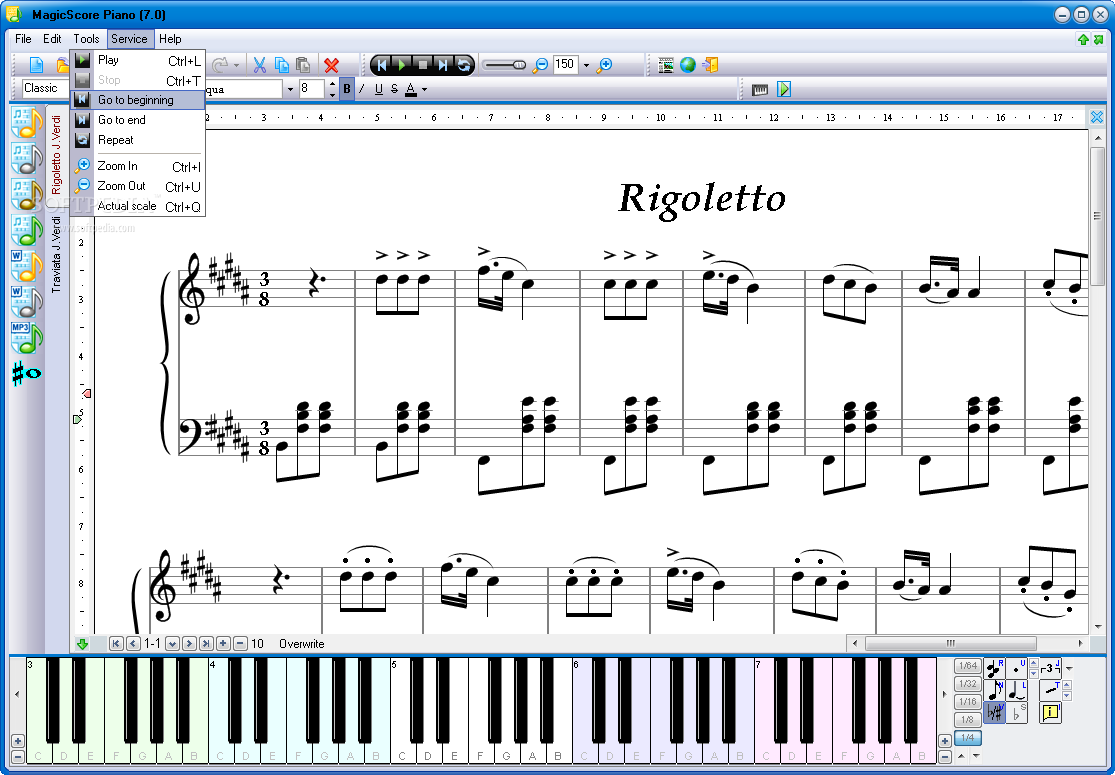Open the font color dropdown arrow
The width and height of the screenshot is (1115, 775).
point(425,90)
